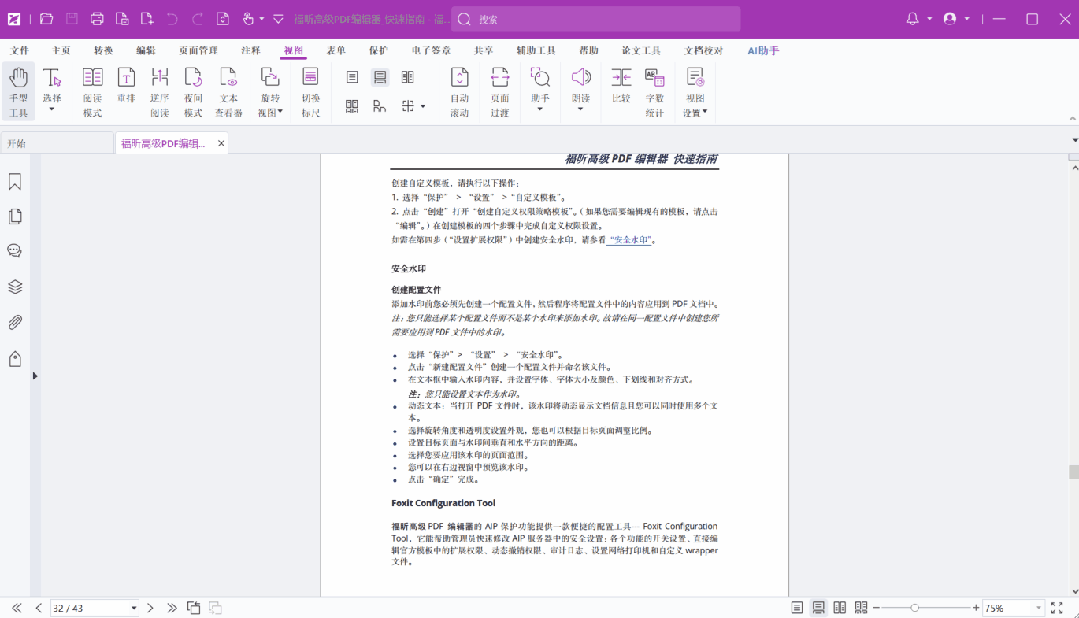
Task: Expand the split view dropdown arrow in ribbon
Action: 423,106
